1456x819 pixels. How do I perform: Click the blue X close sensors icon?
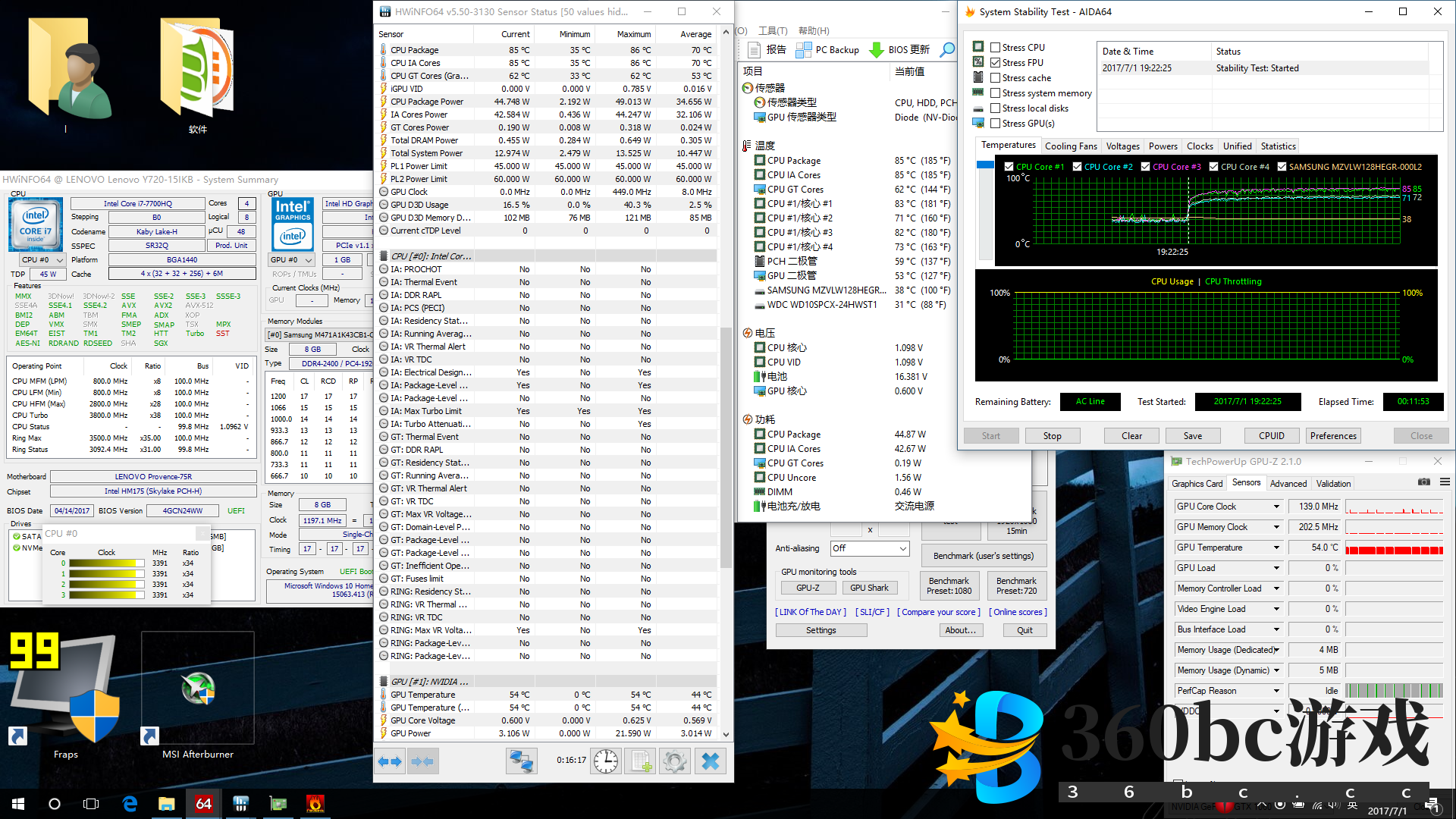pyautogui.click(x=710, y=761)
